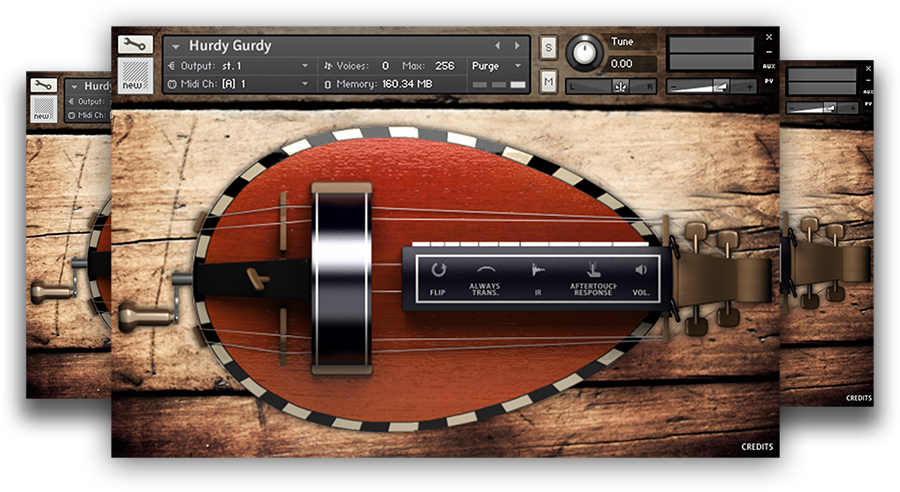Screen dimensions: 900x492
Task: Click the Flip icon on instrument panel
Action: tap(437, 270)
